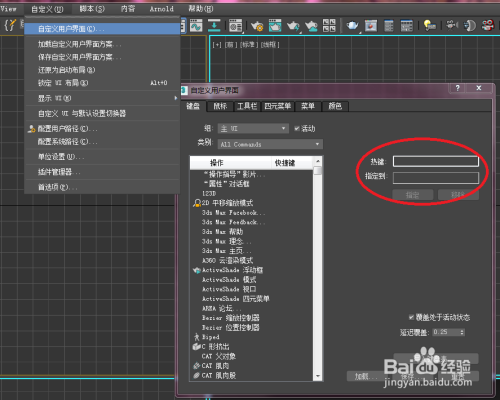
Task: Open the 脚本(S) menu
Action: coord(92,9)
